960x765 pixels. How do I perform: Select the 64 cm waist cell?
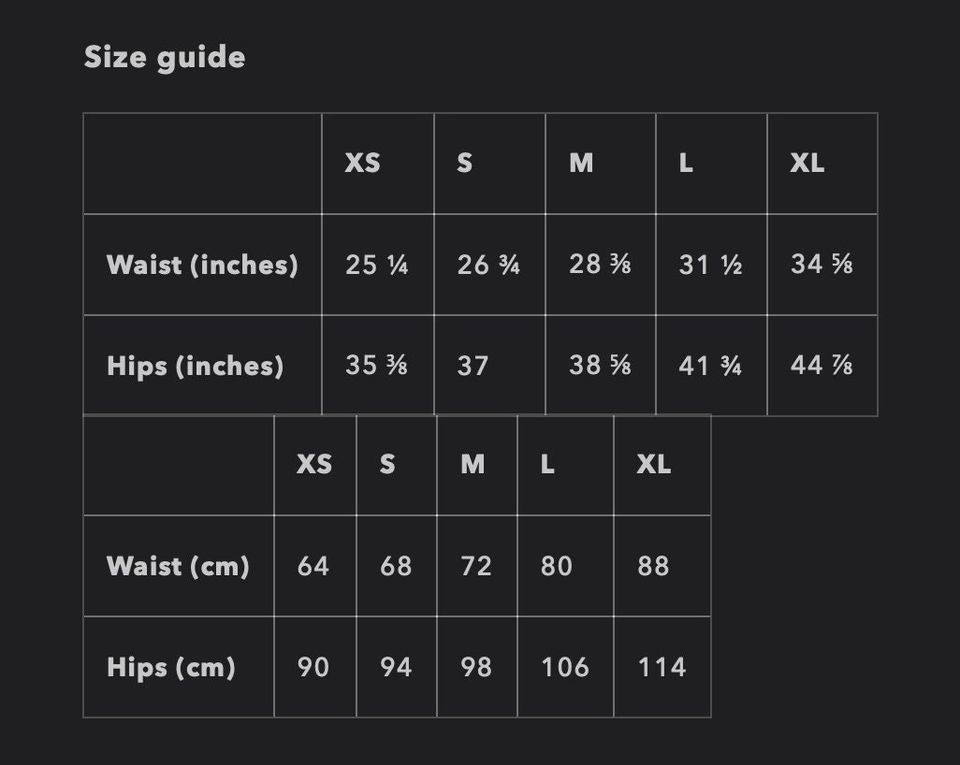coord(313,566)
